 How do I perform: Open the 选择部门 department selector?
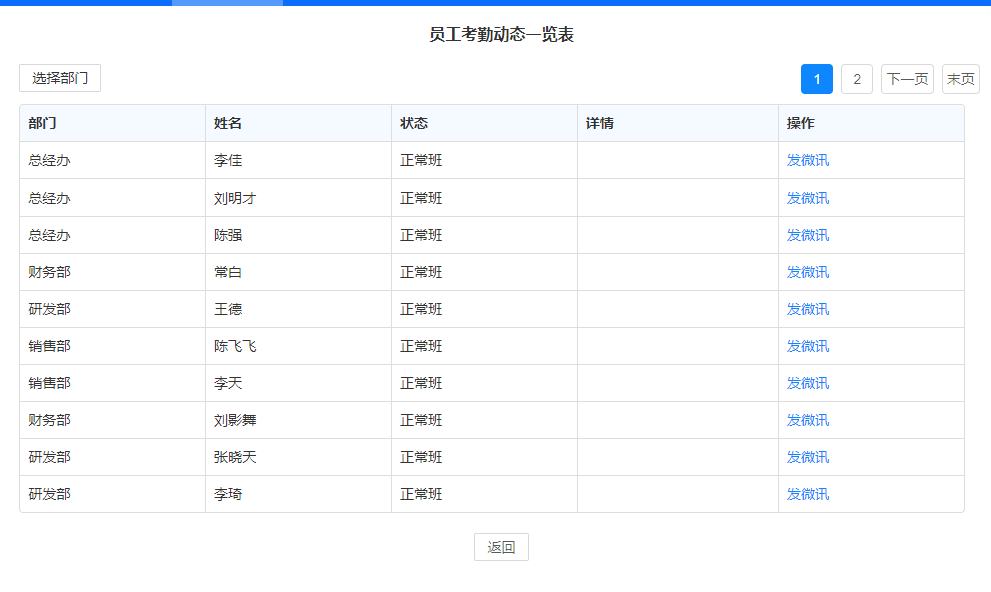pyautogui.click(x=60, y=78)
